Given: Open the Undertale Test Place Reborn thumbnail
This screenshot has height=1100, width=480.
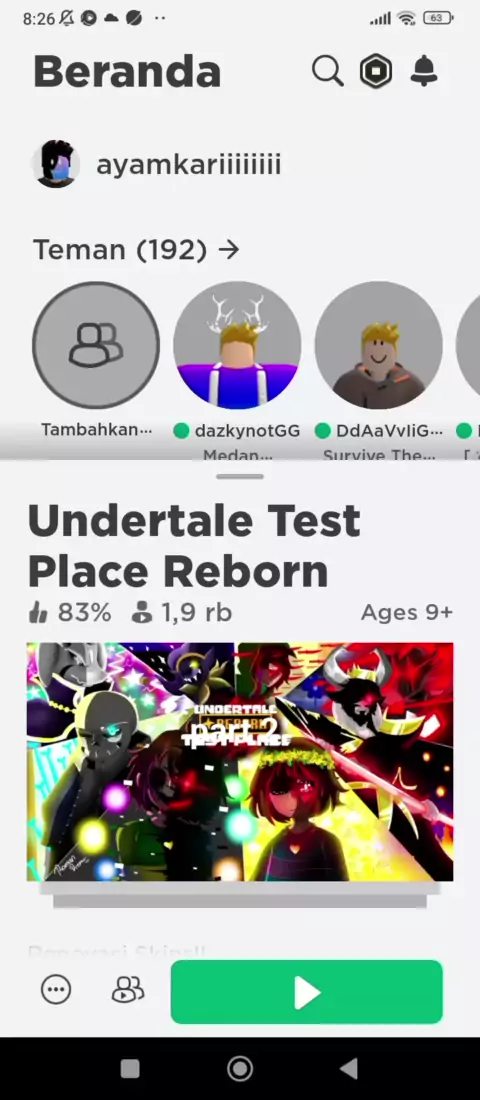Looking at the screenshot, I should (240, 762).
